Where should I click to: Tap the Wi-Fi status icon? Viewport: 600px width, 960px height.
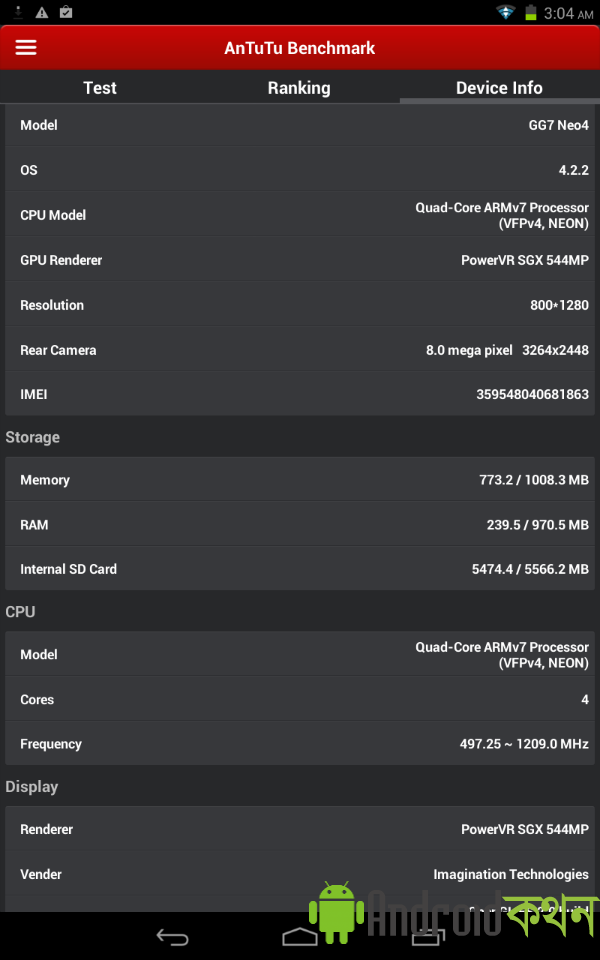point(505,12)
